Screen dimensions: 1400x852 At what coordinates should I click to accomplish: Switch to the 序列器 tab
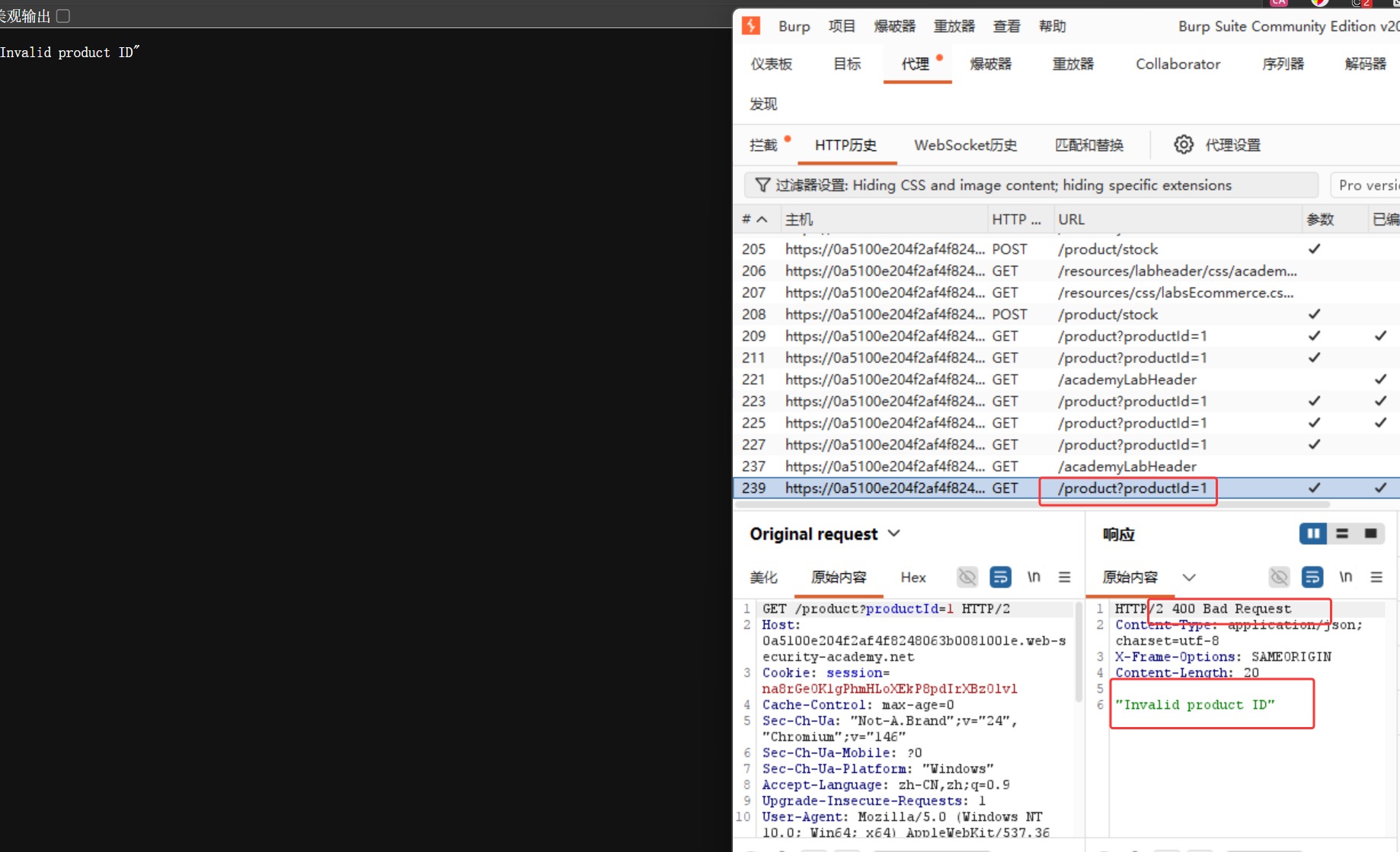point(1283,64)
